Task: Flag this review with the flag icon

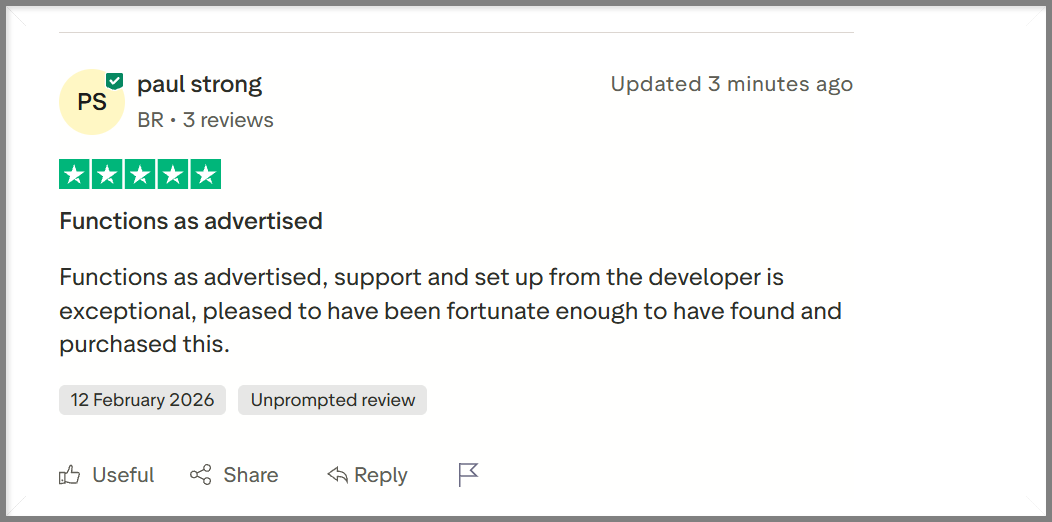Action: (468, 475)
